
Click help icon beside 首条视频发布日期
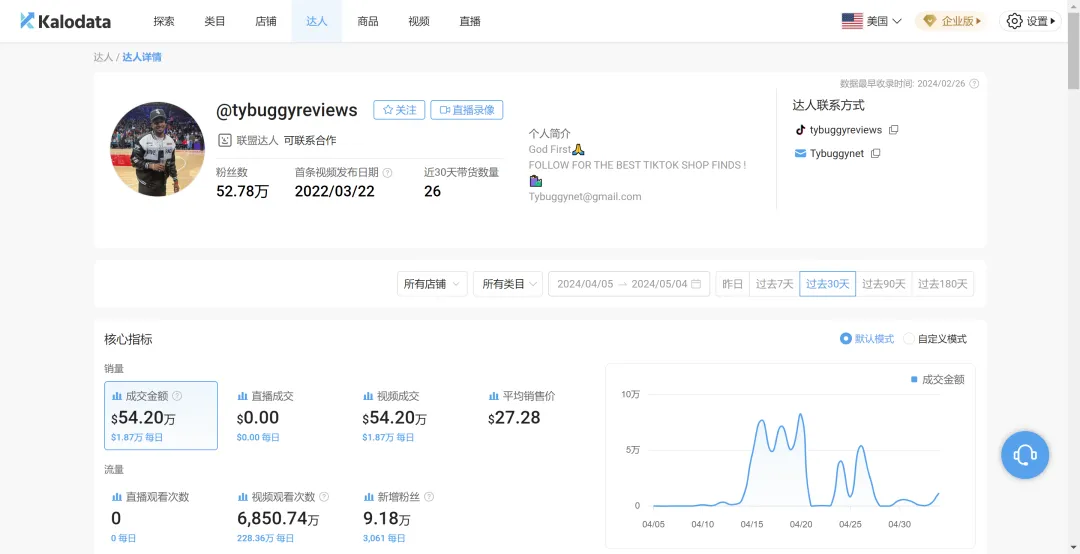tap(387, 172)
